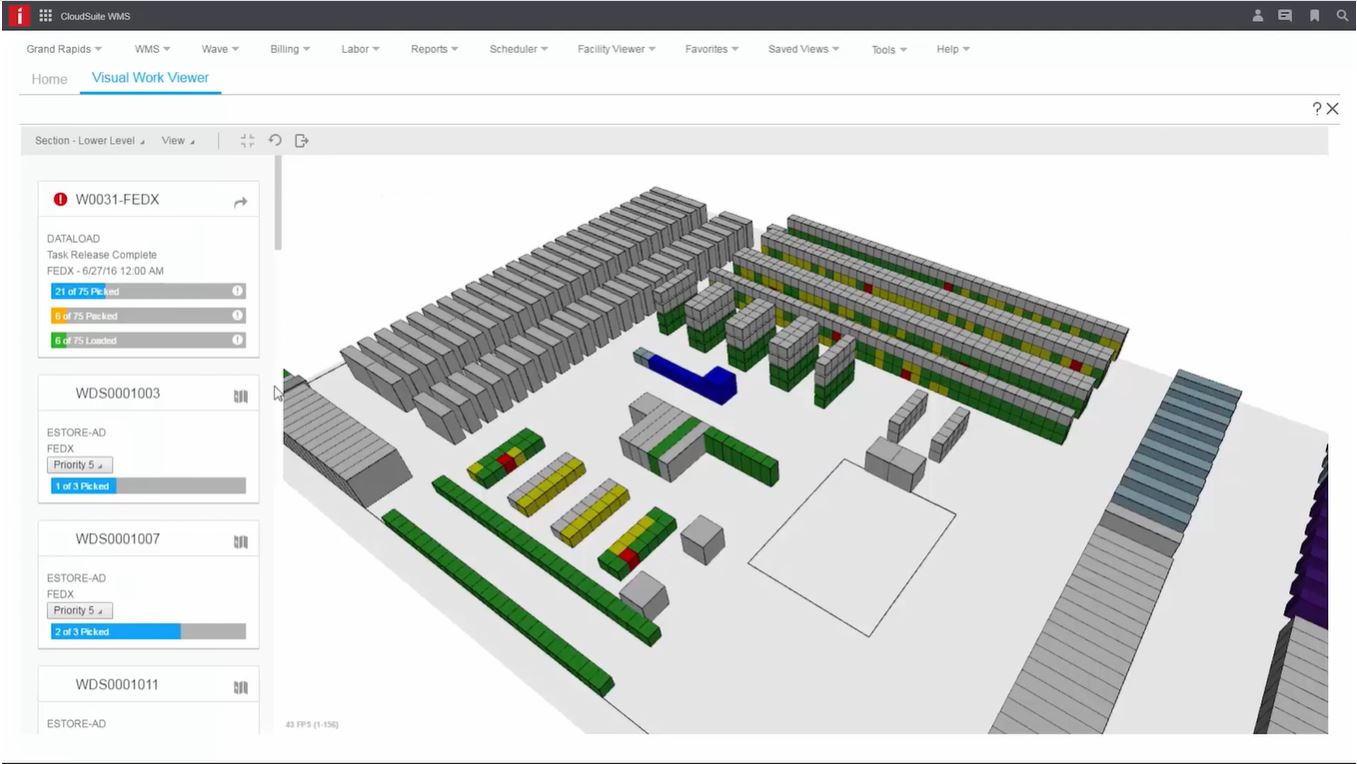Open the Reports menu
Viewport: 1357px width, 764px height.
tap(434, 49)
